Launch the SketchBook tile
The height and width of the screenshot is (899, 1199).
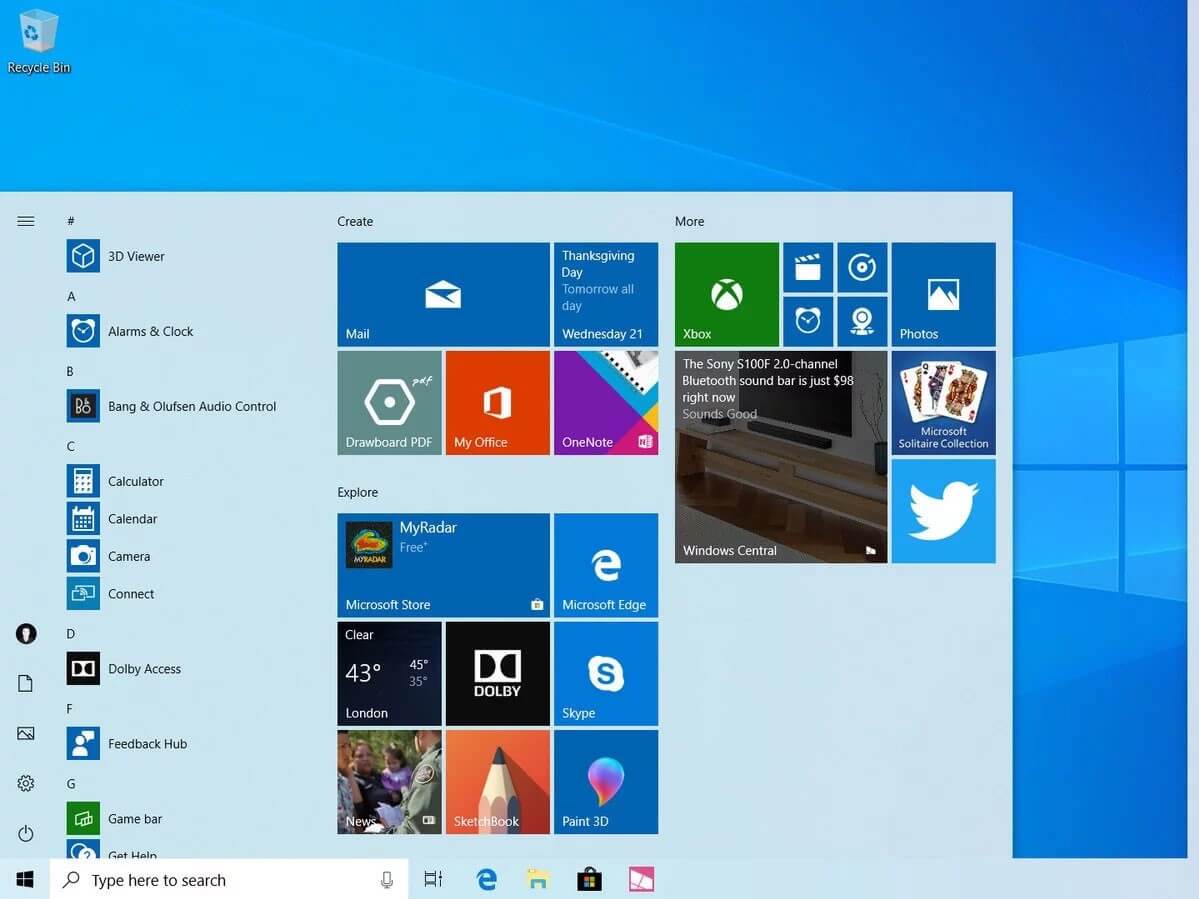(498, 781)
